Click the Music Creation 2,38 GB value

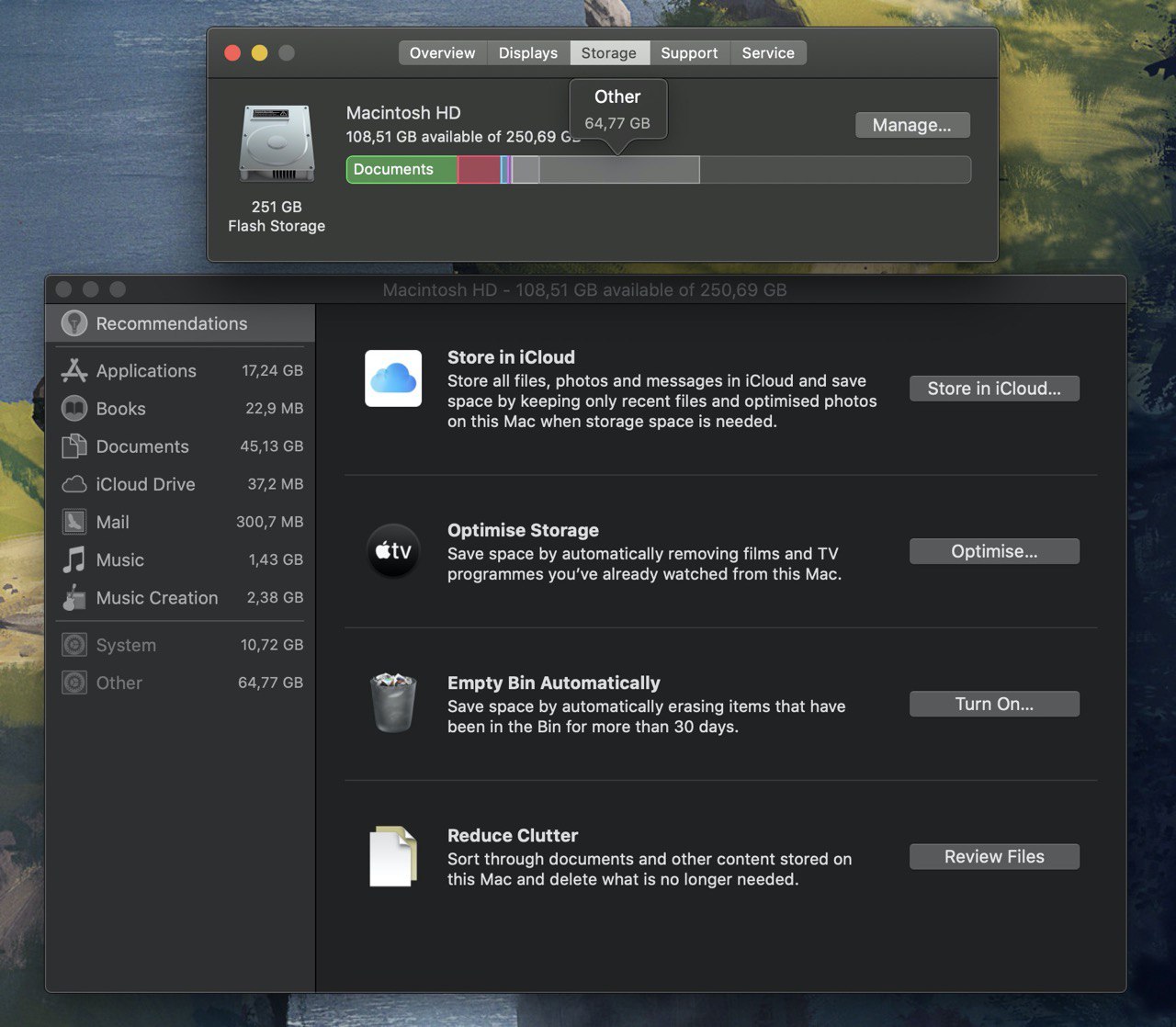(x=275, y=597)
